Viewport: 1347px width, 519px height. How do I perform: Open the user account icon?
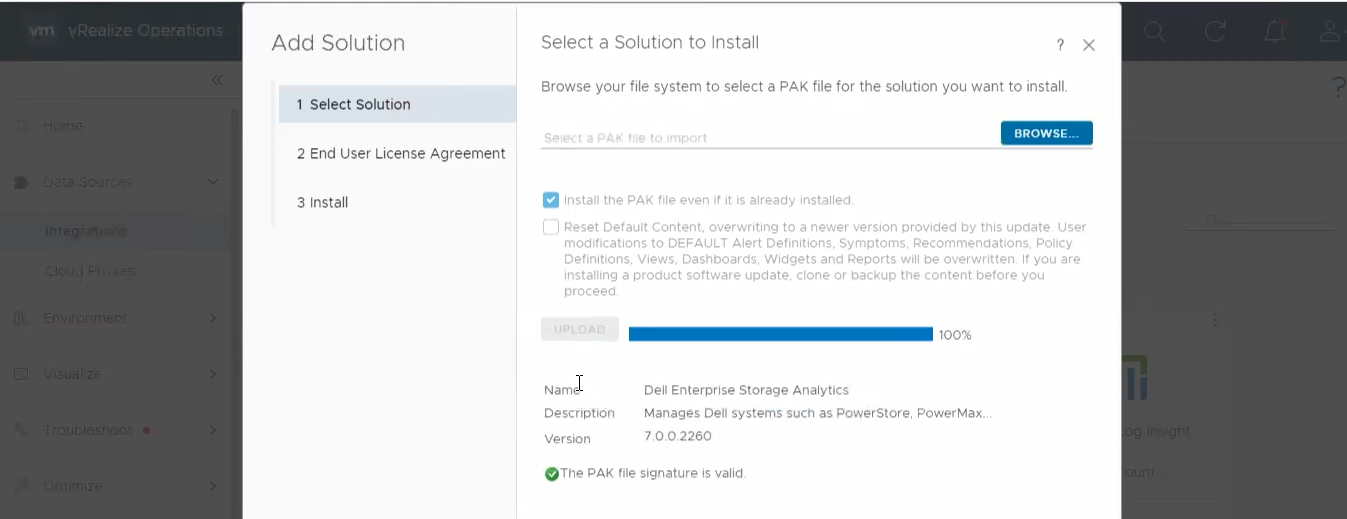pos(1330,31)
